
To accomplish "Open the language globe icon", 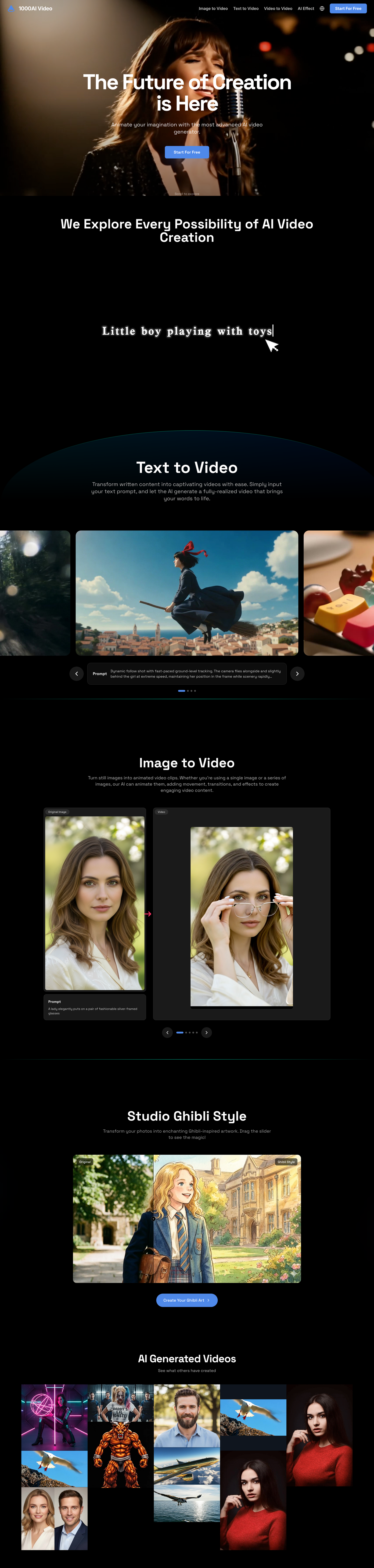I will 322,8.
